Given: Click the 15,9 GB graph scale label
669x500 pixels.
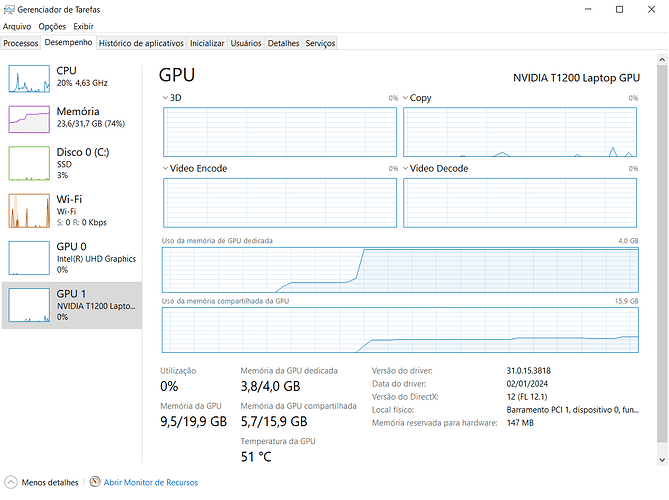Looking at the screenshot, I should pyautogui.click(x=627, y=301).
